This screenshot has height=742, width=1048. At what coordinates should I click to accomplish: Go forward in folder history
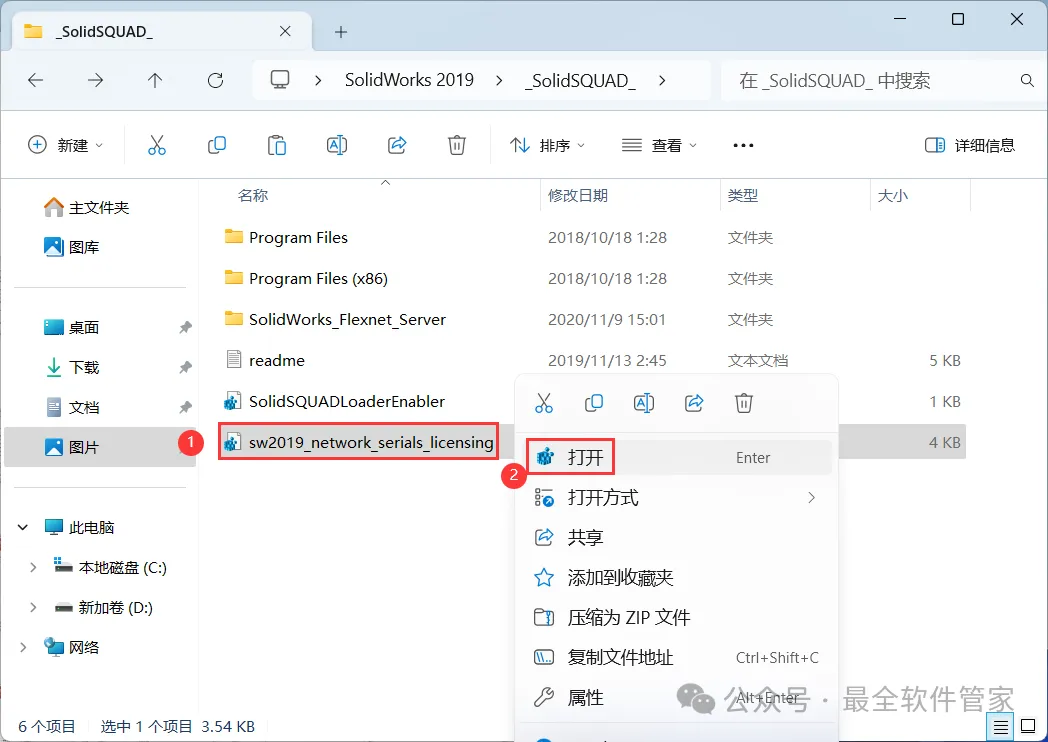96,81
